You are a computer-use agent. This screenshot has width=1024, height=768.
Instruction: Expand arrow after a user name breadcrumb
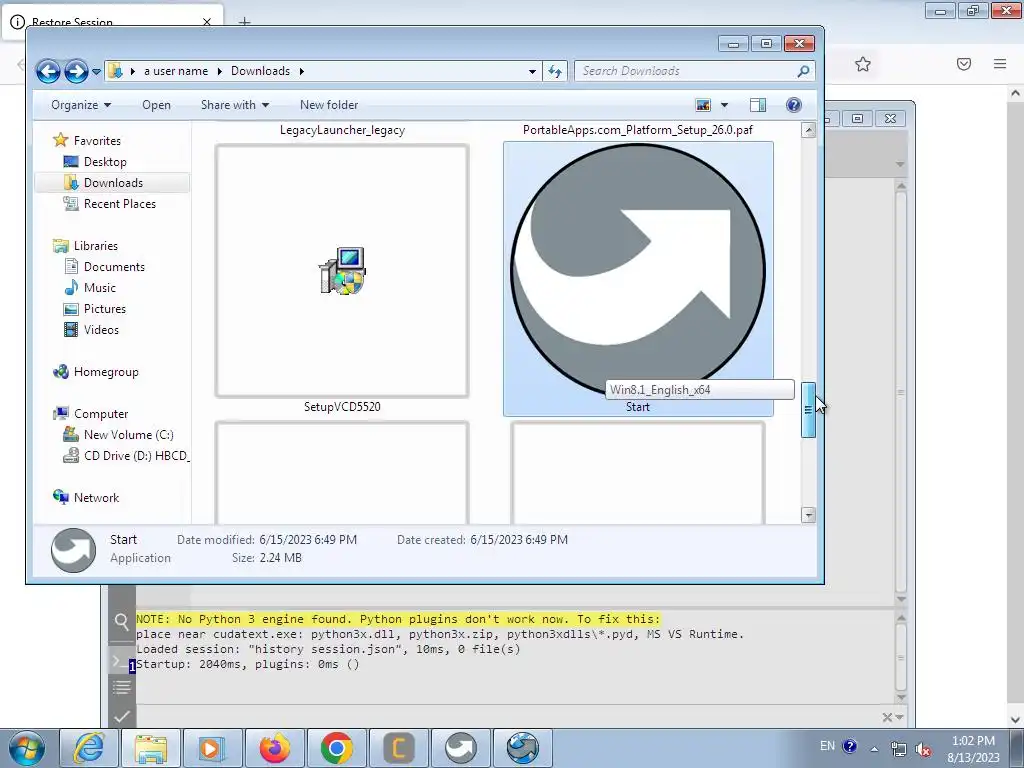coord(219,71)
